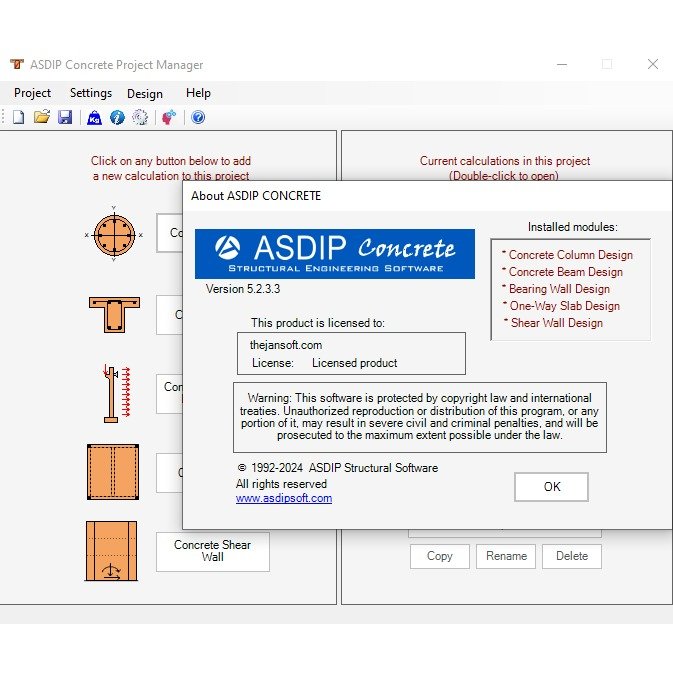
Task: Select the T-beam section icon
Action: tap(114, 315)
